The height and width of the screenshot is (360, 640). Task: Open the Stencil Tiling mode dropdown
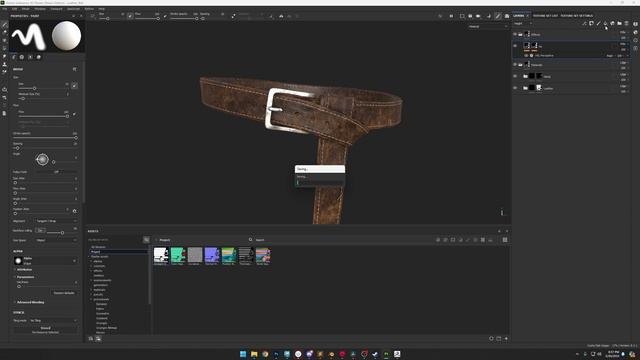pyautogui.click(x=53, y=320)
